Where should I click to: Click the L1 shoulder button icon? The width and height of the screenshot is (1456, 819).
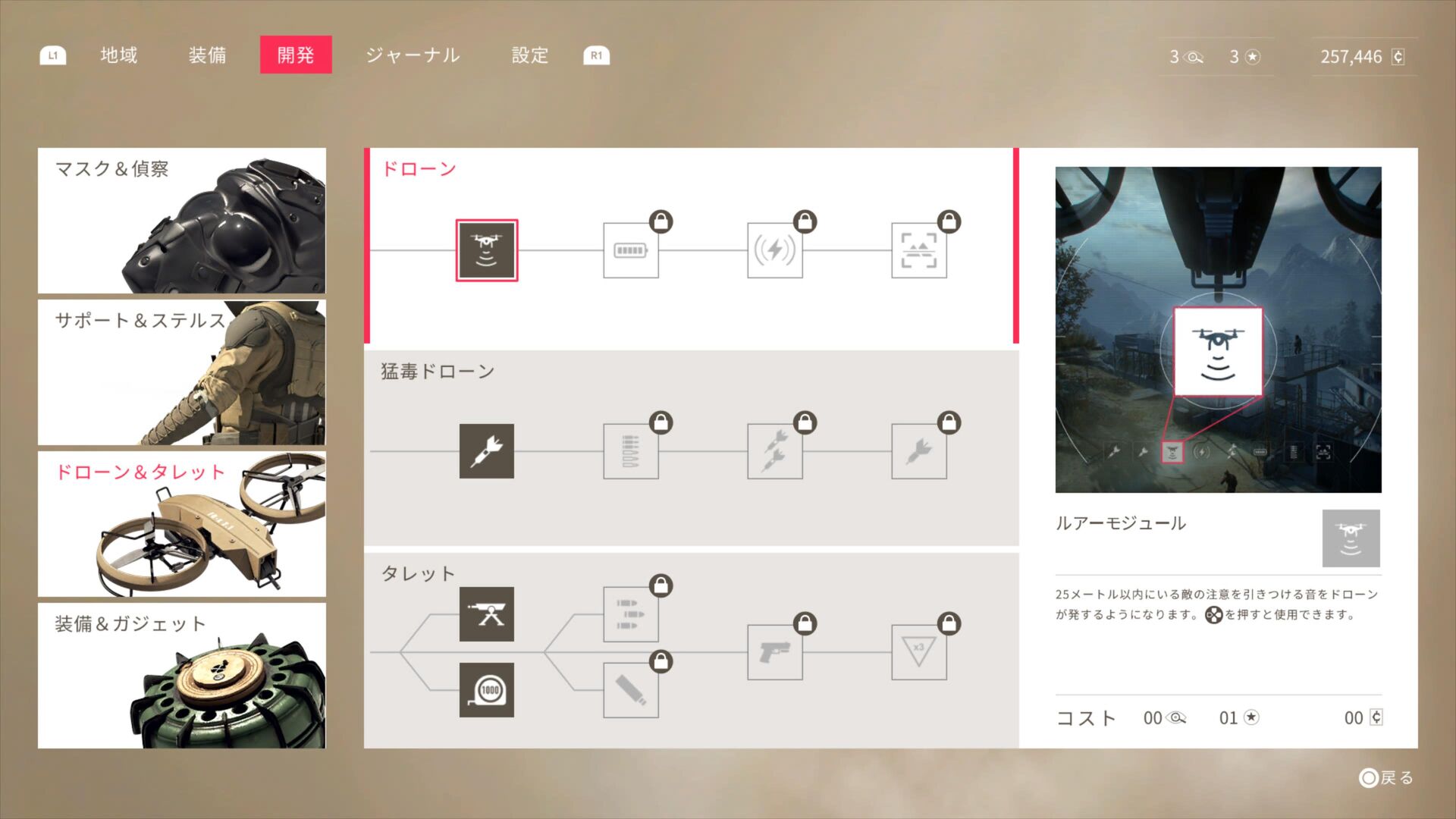click(x=53, y=55)
